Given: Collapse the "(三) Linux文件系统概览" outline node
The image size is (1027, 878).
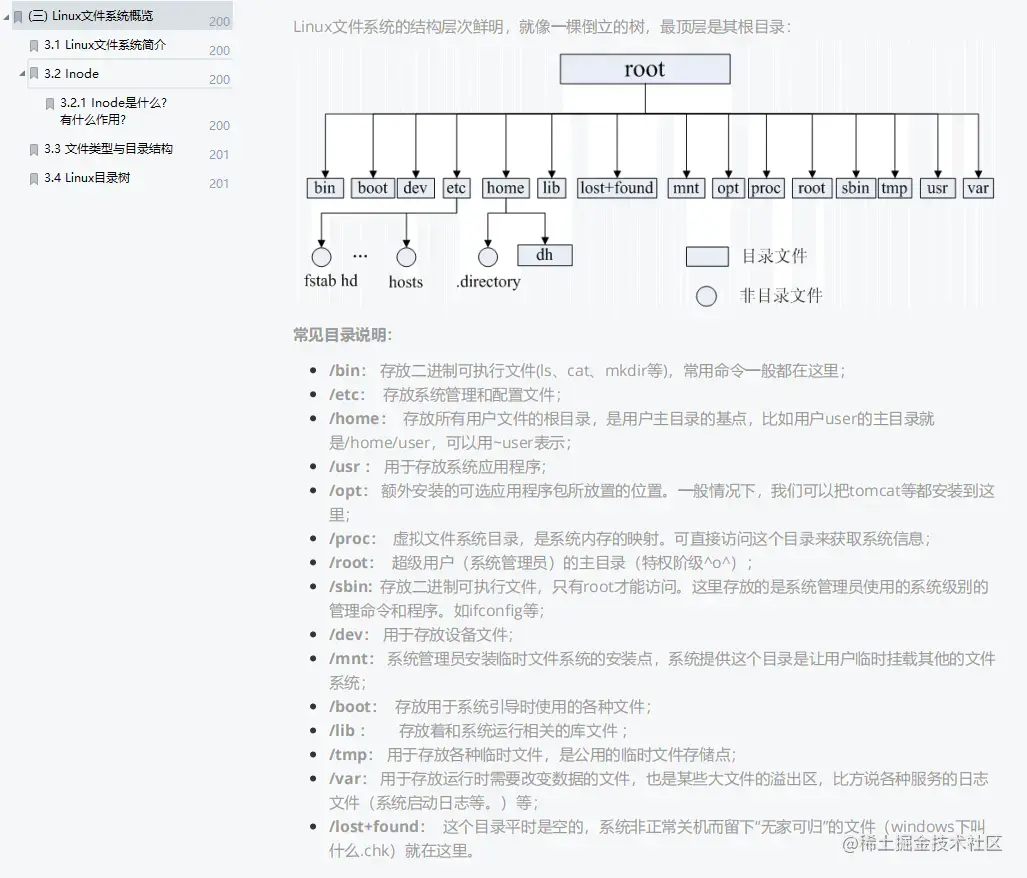Looking at the screenshot, I should tap(7, 15).
